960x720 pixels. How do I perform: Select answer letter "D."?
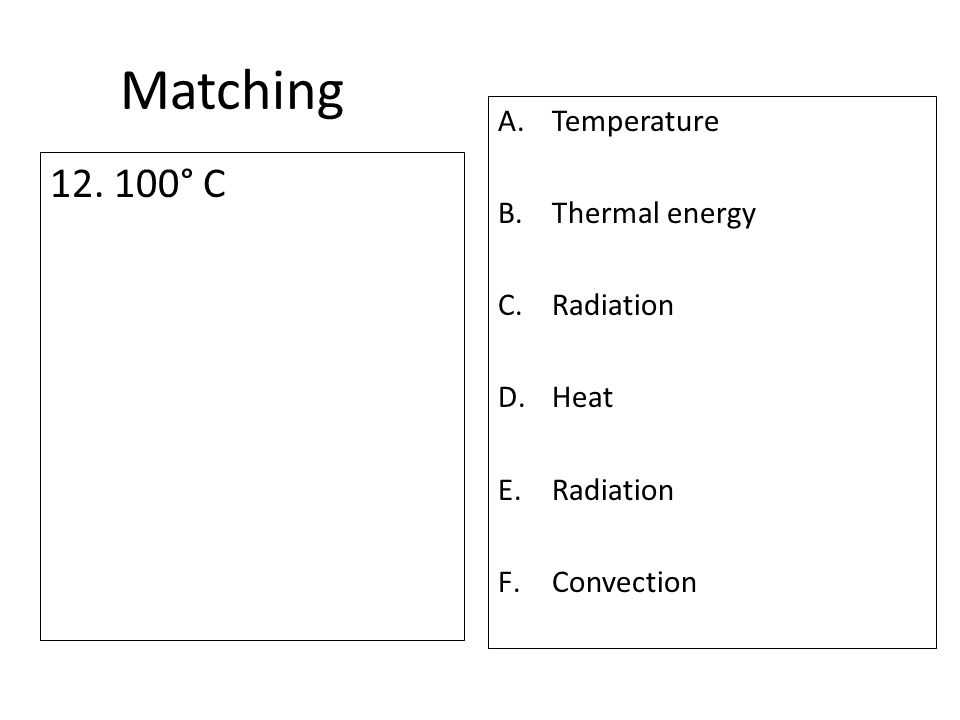pyautogui.click(x=511, y=397)
